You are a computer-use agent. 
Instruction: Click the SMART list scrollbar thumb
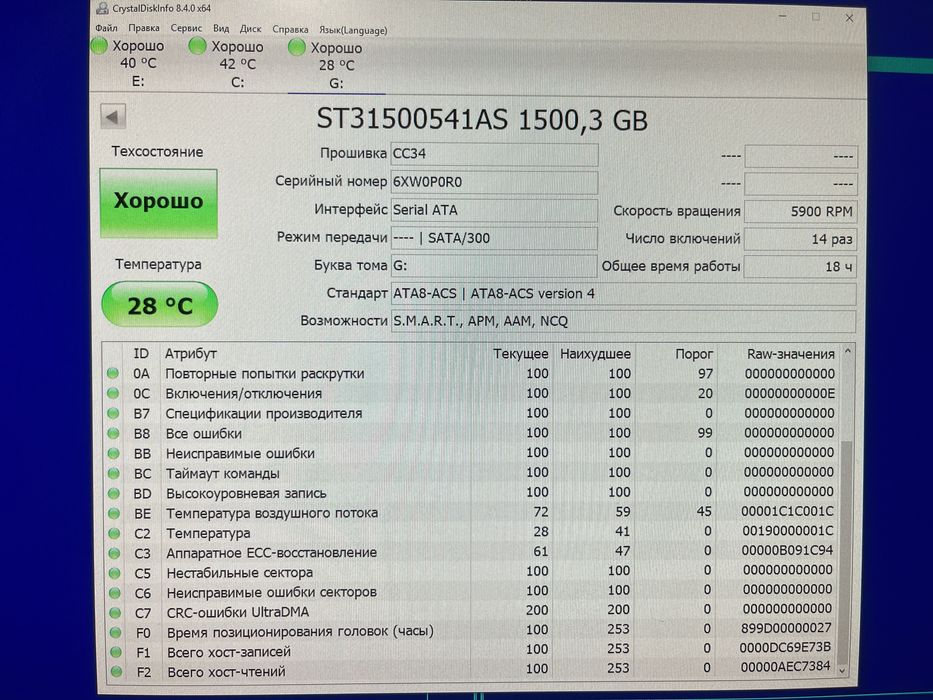pos(844,553)
